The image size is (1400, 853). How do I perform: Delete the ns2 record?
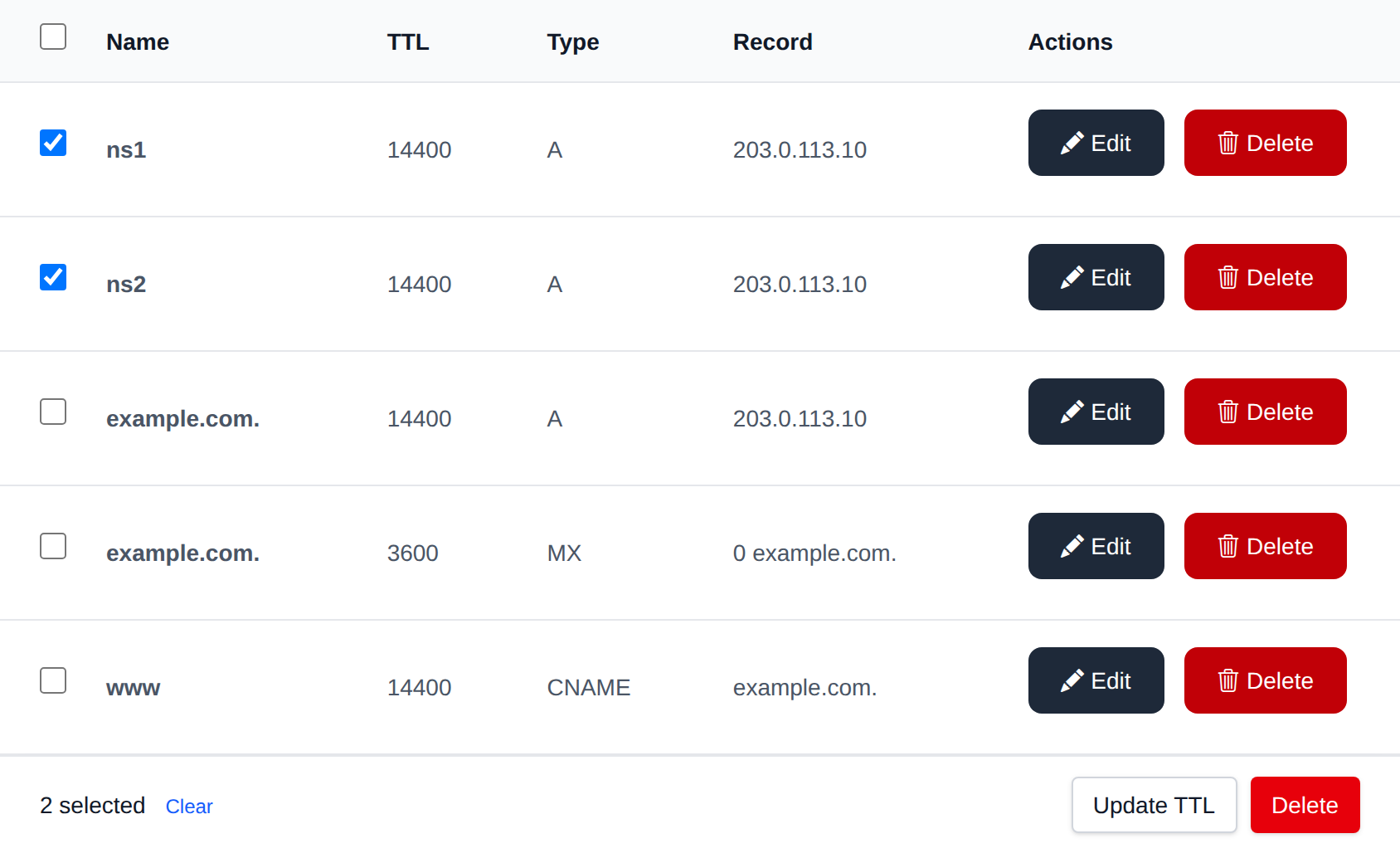click(1265, 277)
